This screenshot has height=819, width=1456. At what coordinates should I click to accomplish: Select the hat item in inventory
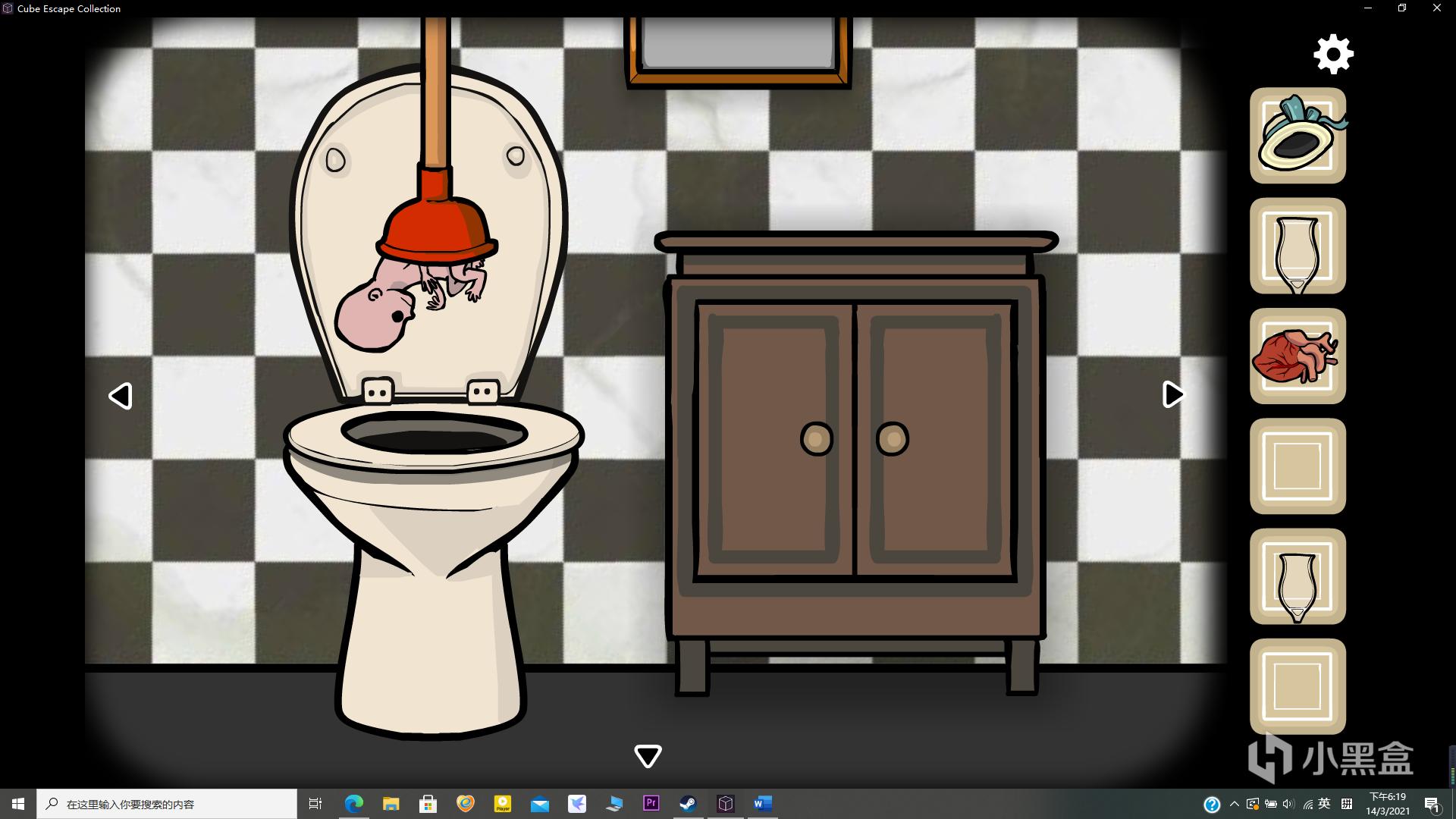click(1298, 136)
